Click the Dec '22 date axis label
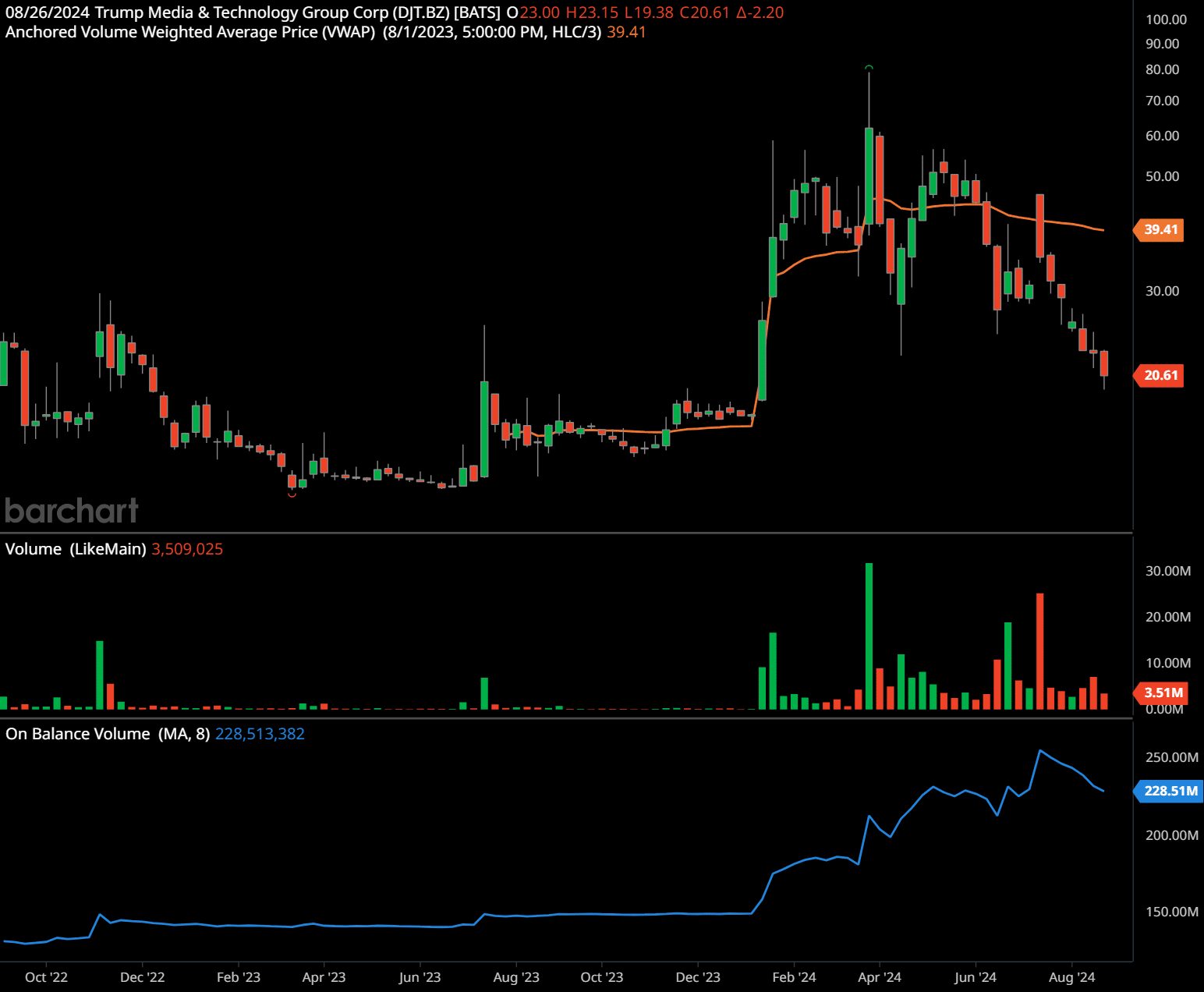Screen dimensions: 1204x992 pyautogui.click(x=143, y=977)
